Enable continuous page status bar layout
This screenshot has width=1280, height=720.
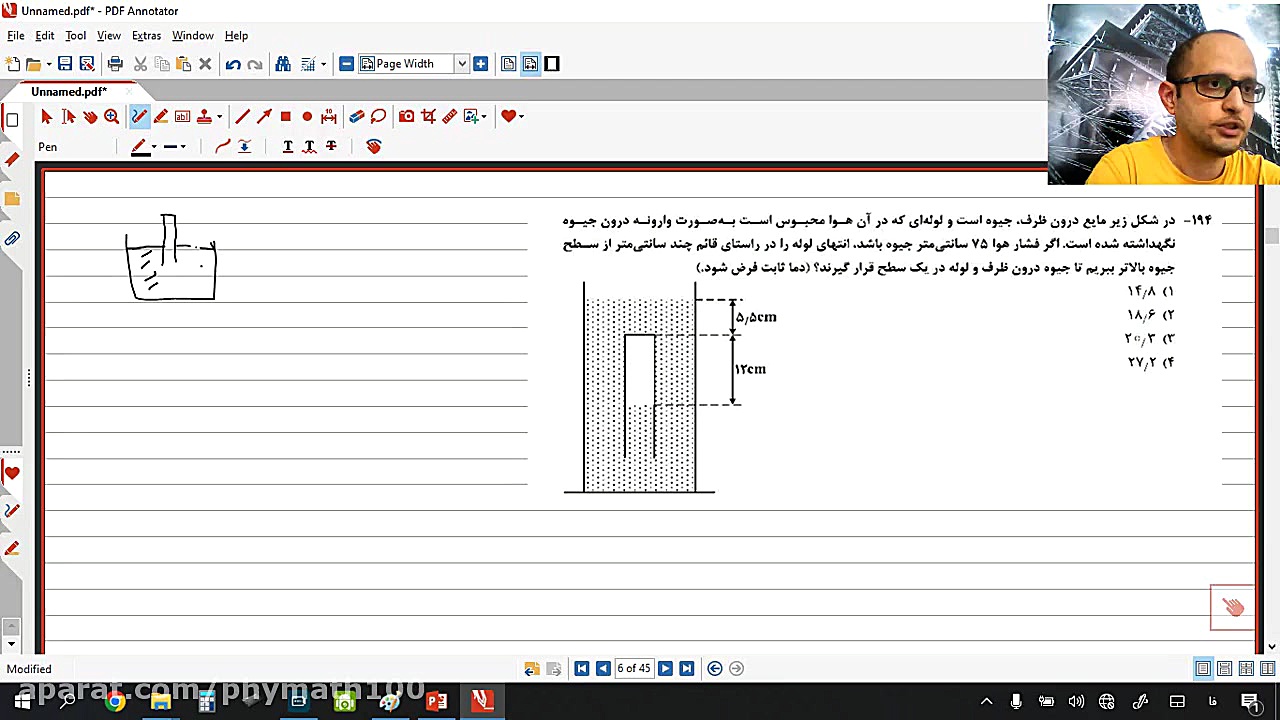coord(1225,669)
